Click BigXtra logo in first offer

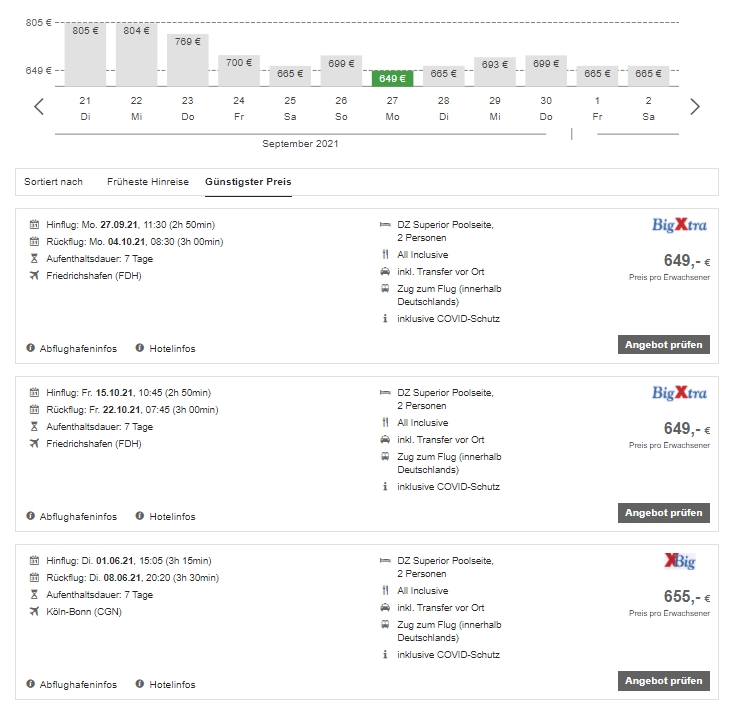(679, 226)
